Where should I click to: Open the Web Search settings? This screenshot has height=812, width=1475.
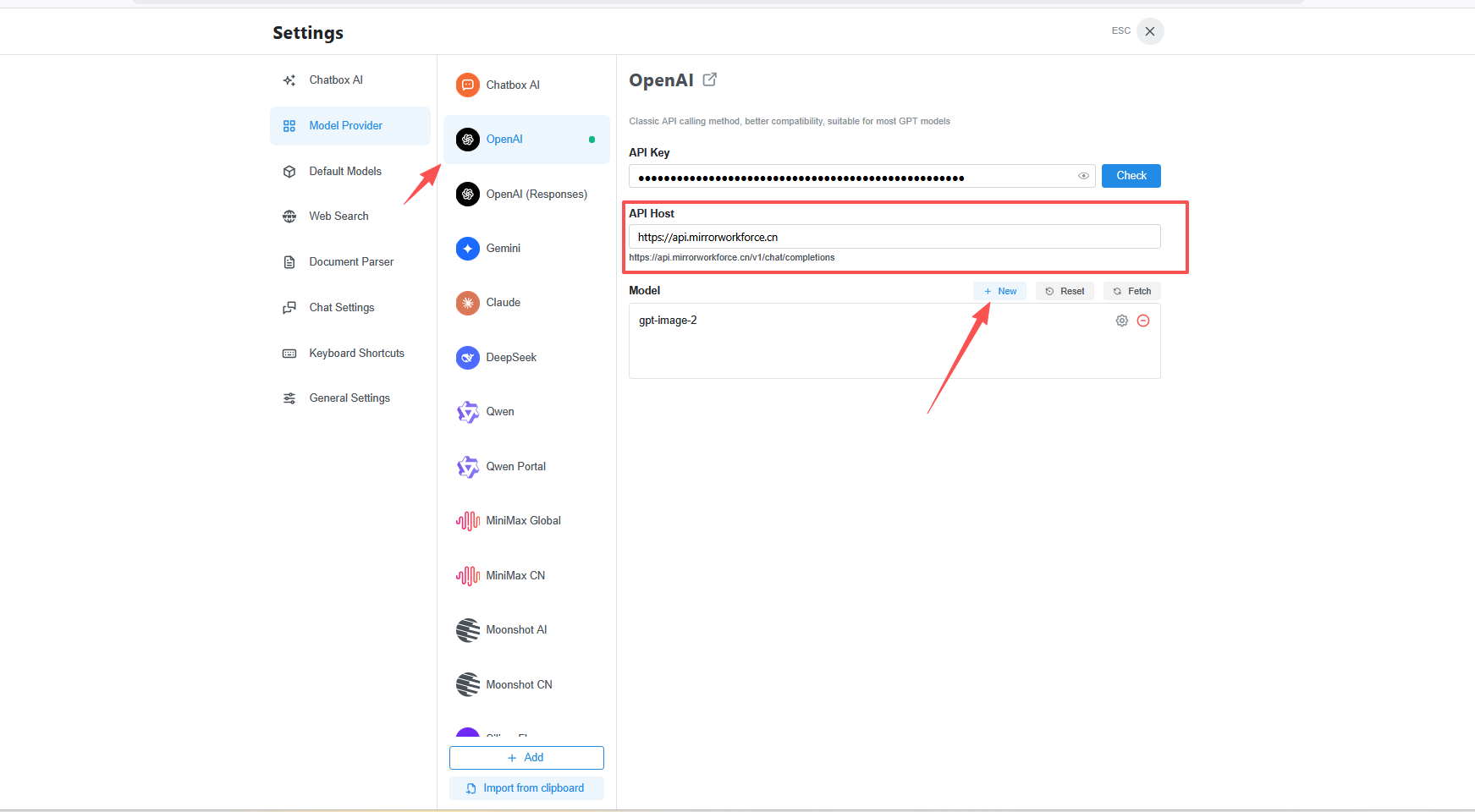click(x=349, y=217)
